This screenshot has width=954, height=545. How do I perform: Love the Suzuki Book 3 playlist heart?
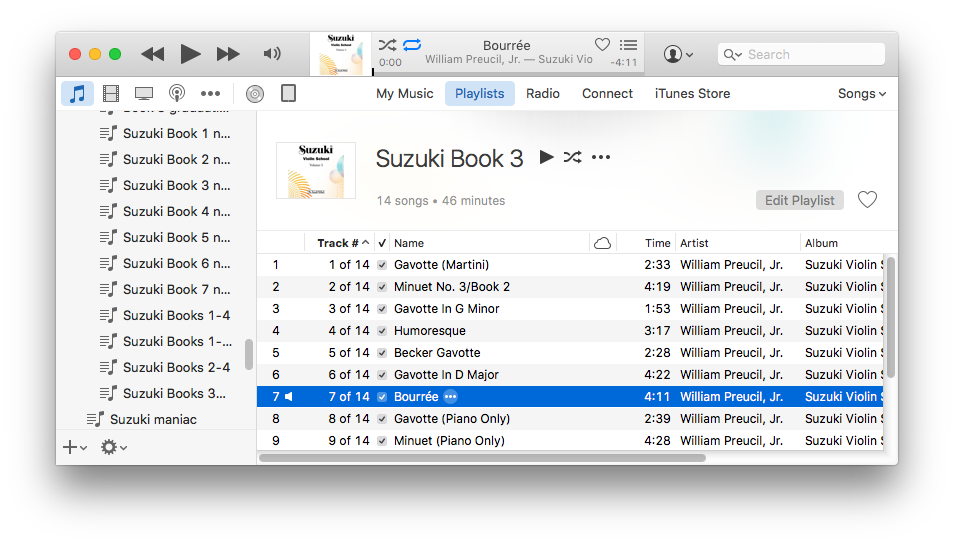[867, 200]
